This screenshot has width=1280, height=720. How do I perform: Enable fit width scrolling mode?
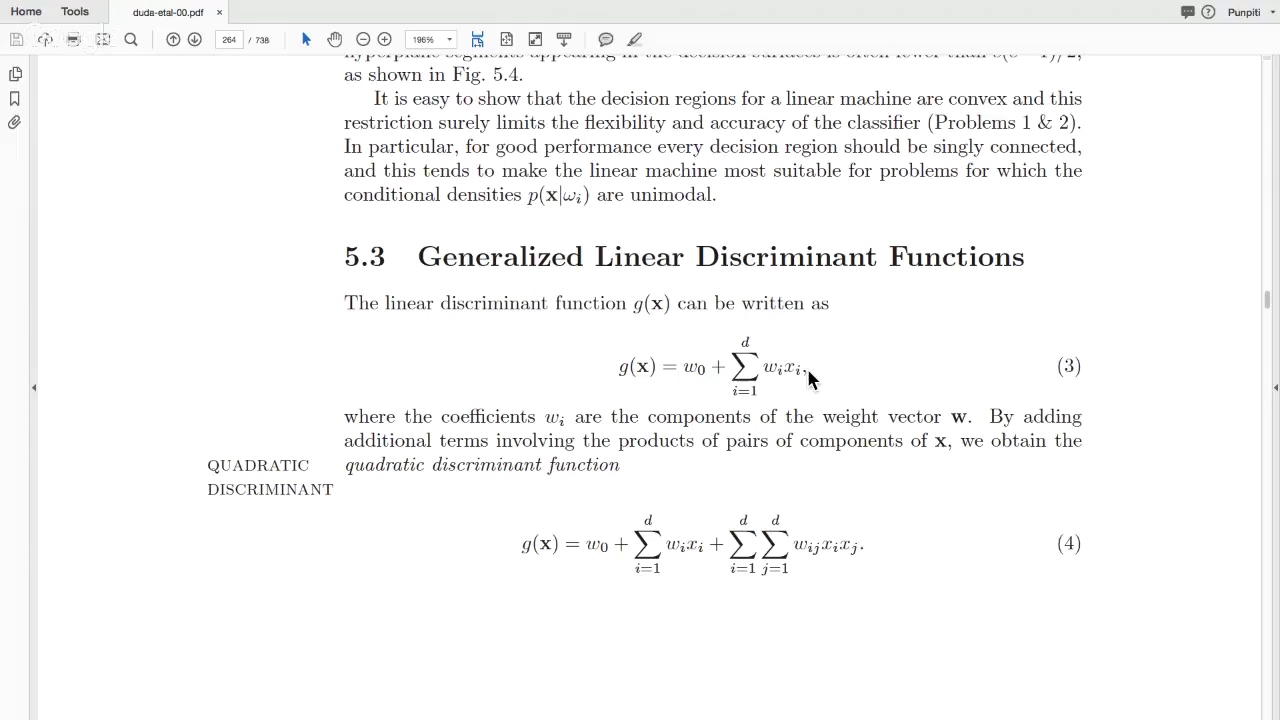click(x=478, y=40)
